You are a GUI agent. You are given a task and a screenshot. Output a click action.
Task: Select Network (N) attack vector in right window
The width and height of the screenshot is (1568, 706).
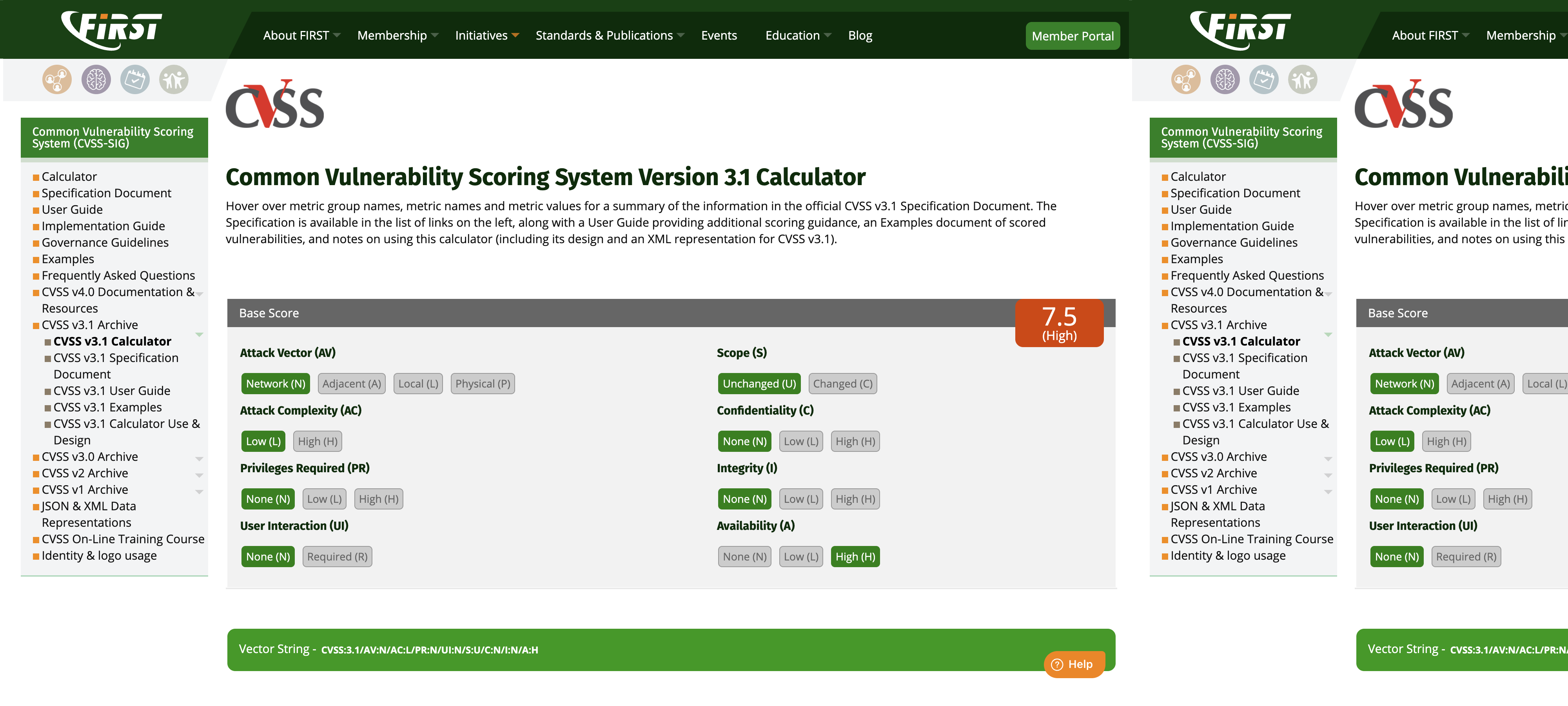pyautogui.click(x=1404, y=384)
